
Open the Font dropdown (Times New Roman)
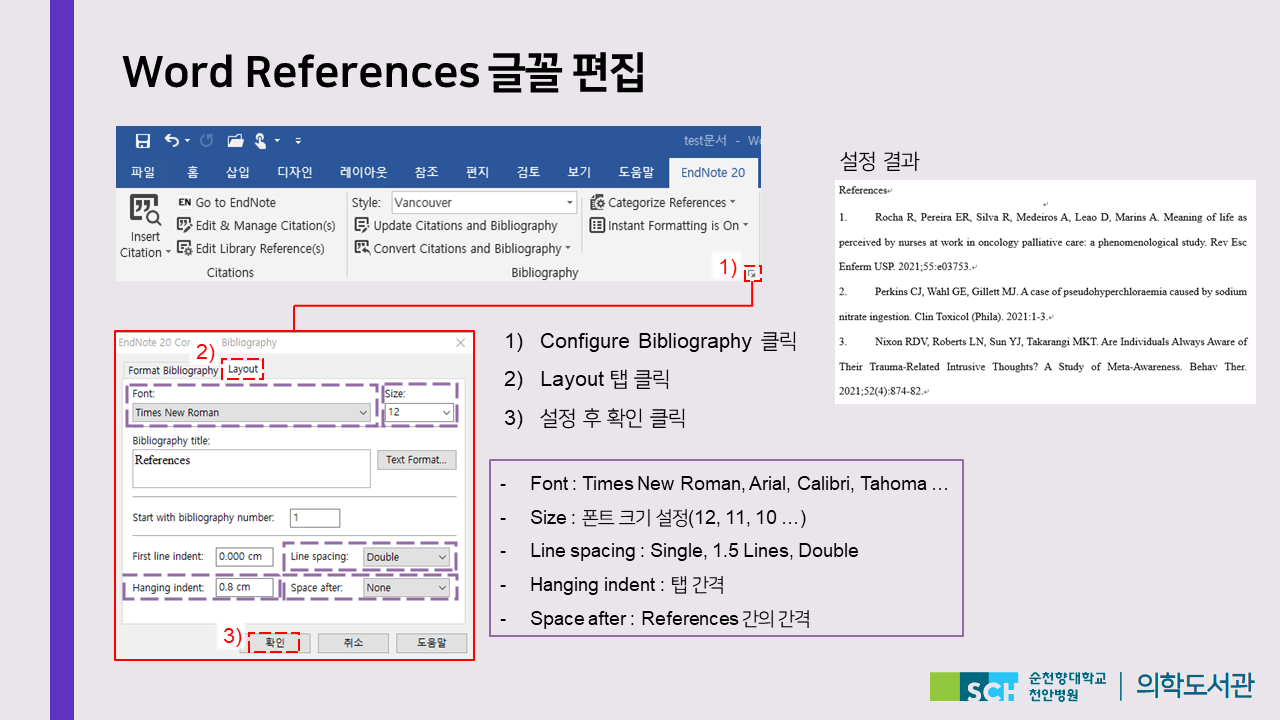coord(252,412)
